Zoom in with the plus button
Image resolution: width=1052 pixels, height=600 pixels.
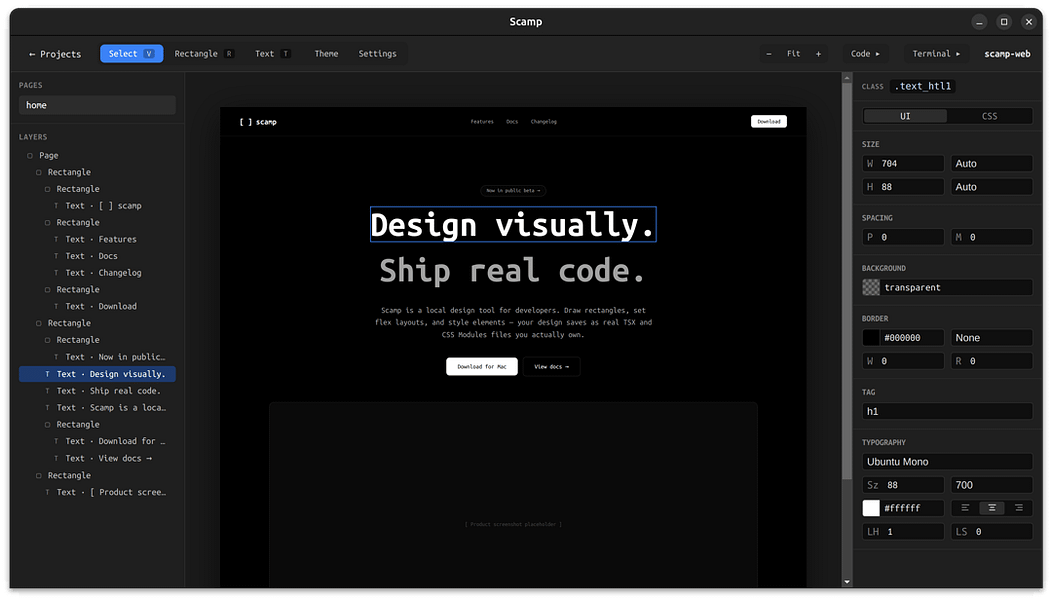click(818, 54)
